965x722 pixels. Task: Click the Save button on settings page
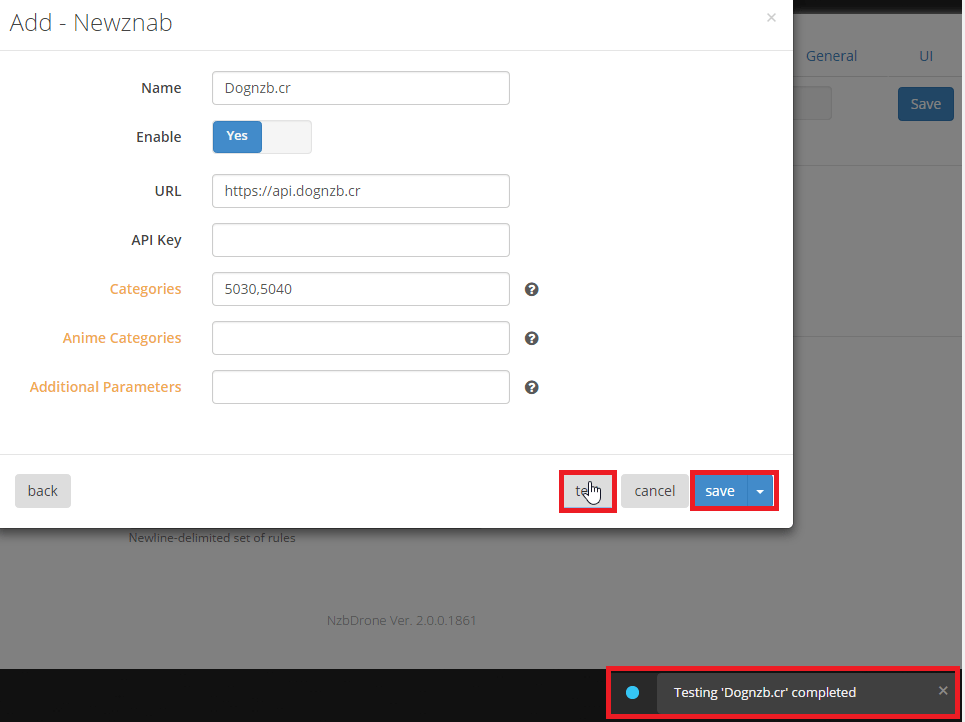click(x=925, y=104)
